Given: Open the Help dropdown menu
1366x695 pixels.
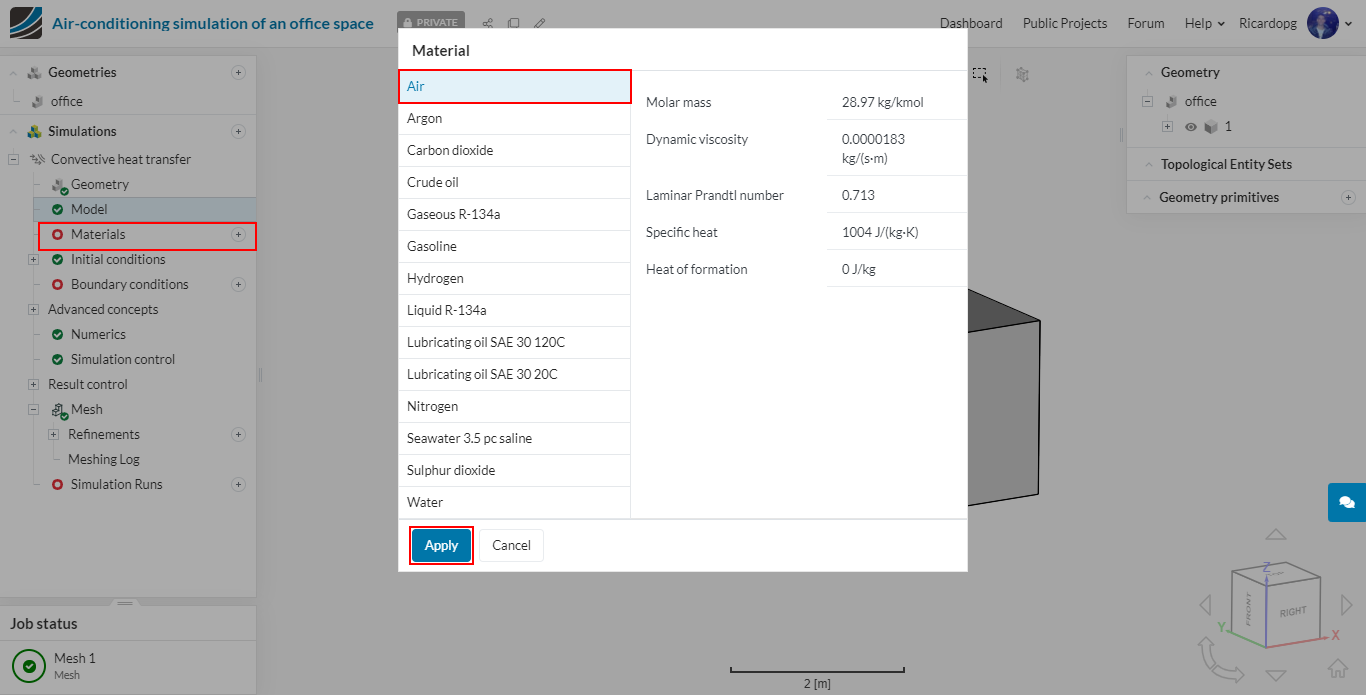Looking at the screenshot, I should (1204, 23).
